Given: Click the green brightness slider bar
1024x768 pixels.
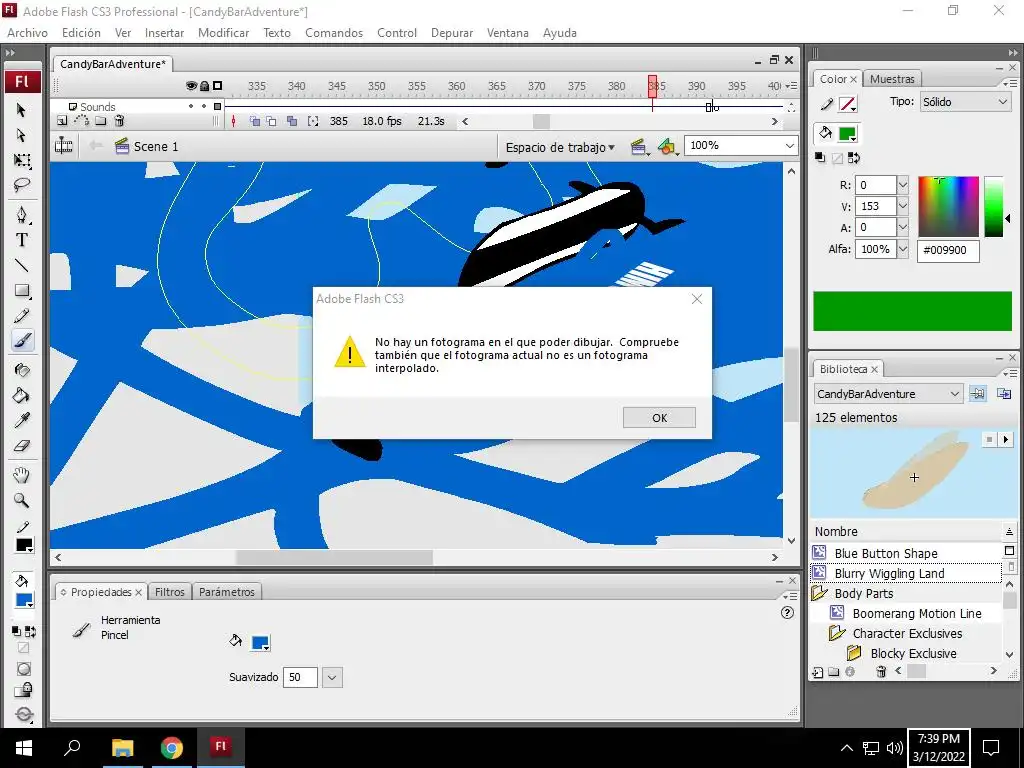Looking at the screenshot, I should coord(993,206).
